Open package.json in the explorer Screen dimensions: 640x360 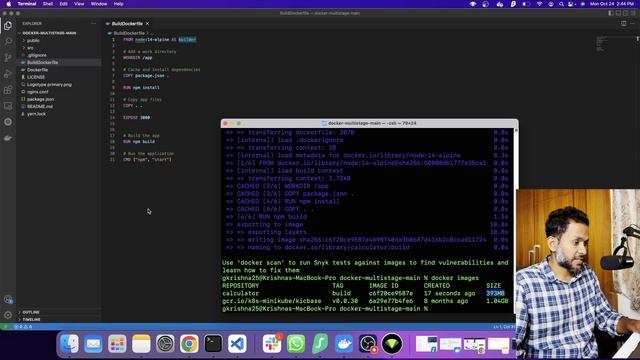40,99
